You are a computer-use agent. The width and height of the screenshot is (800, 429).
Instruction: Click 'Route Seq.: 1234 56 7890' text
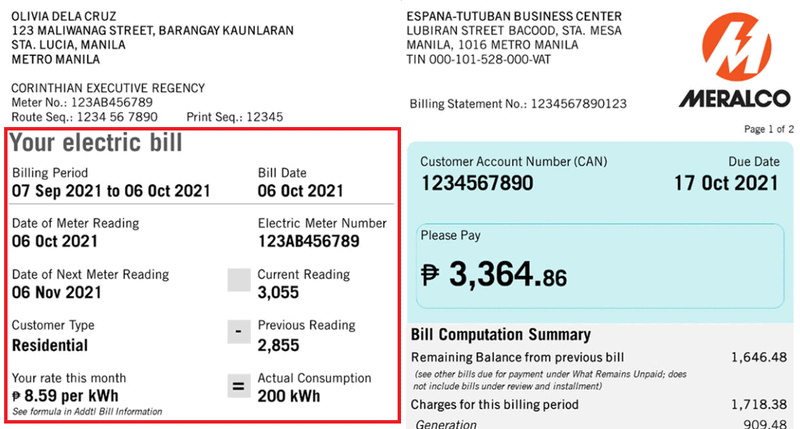click(x=85, y=117)
